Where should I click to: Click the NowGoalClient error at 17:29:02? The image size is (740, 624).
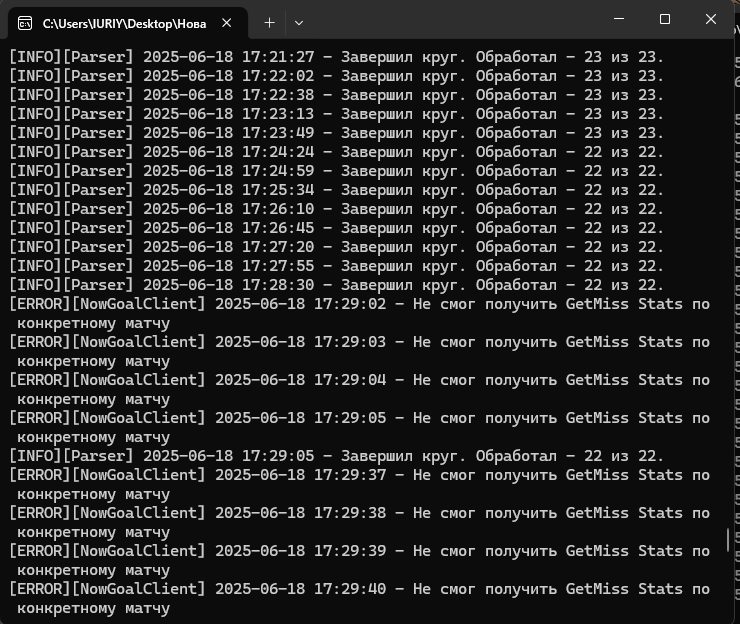360,304
